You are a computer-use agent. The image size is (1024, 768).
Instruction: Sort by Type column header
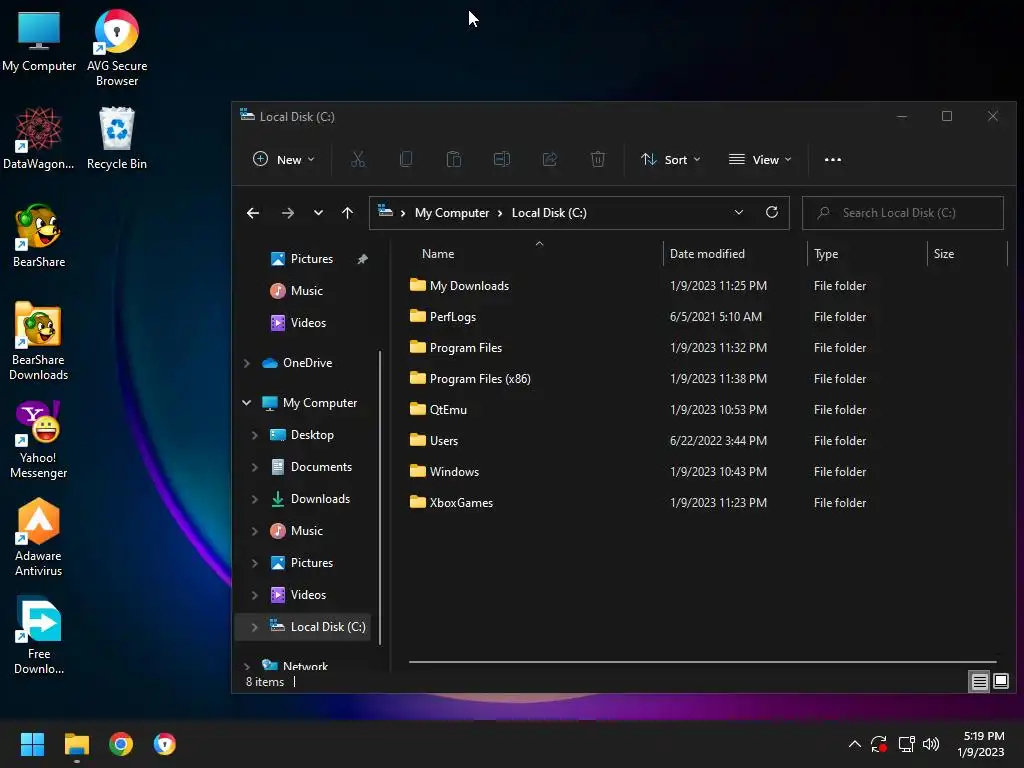pos(867,253)
